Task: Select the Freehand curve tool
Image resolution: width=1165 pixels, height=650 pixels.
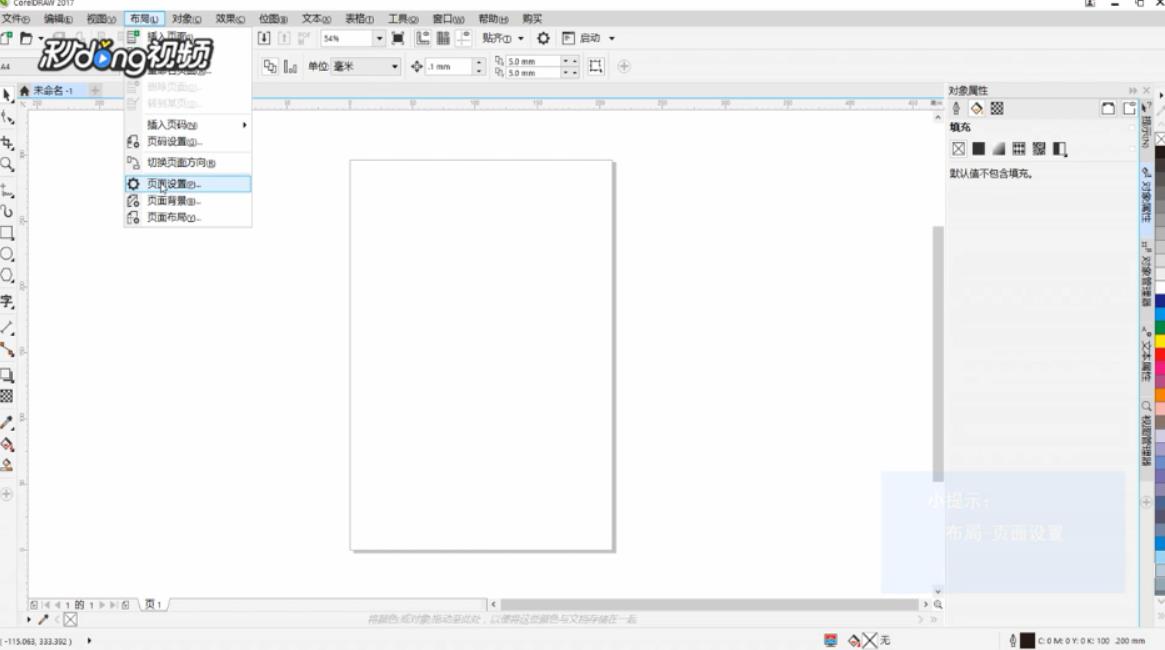Action: [7, 191]
